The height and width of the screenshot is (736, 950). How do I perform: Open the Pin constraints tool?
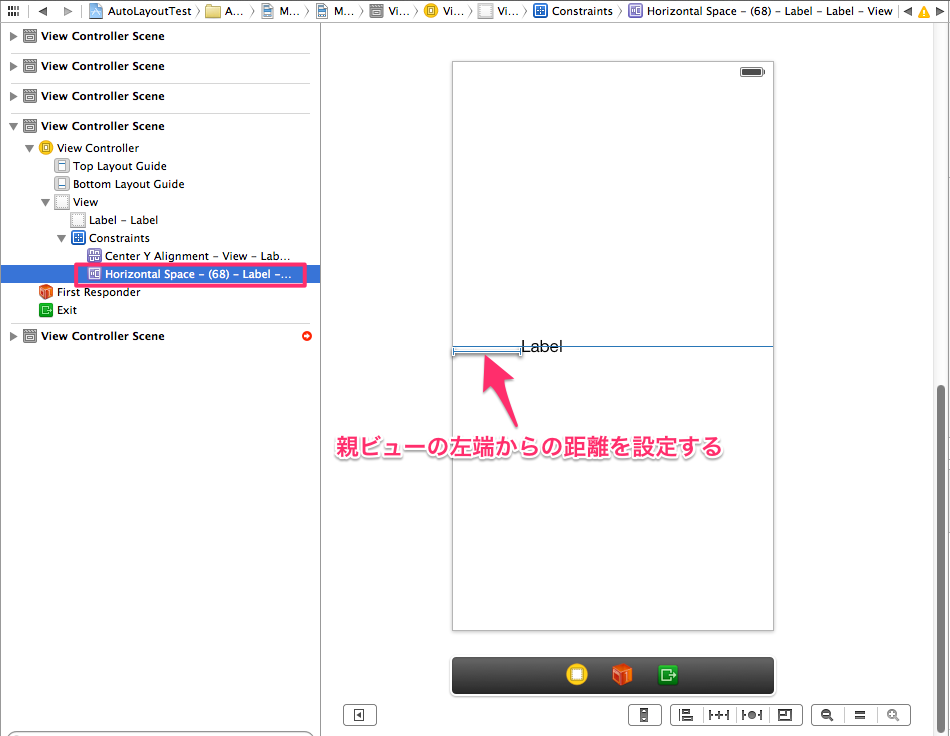[719, 714]
